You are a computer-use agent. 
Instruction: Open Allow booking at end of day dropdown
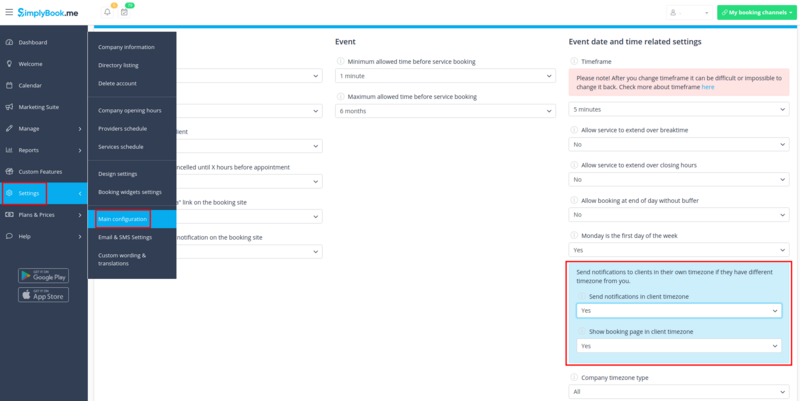pyautogui.click(x=679, y=215)
